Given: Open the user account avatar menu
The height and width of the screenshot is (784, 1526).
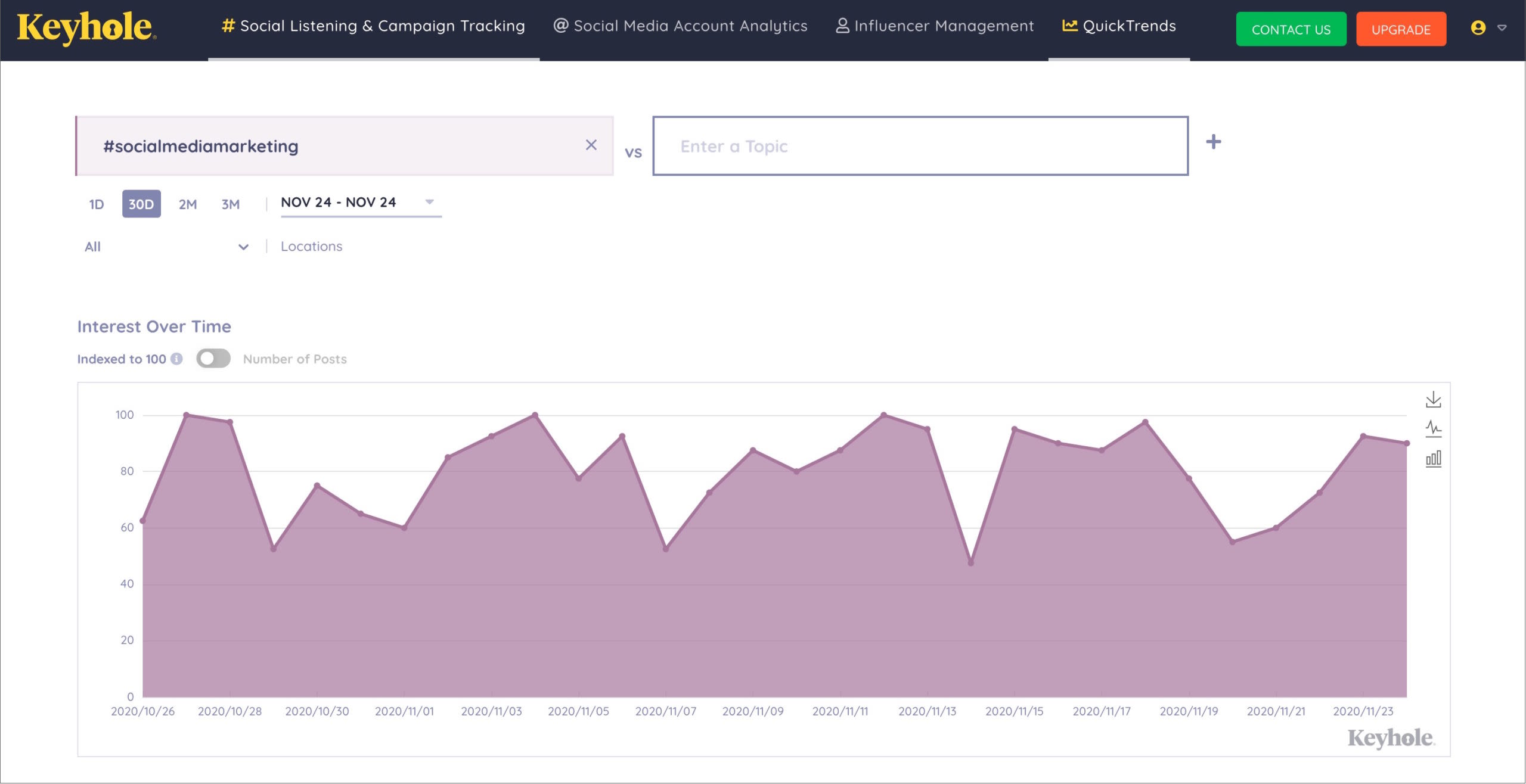Looking at the screenshot, I should pyautogui.click(x=1478, y=27).
